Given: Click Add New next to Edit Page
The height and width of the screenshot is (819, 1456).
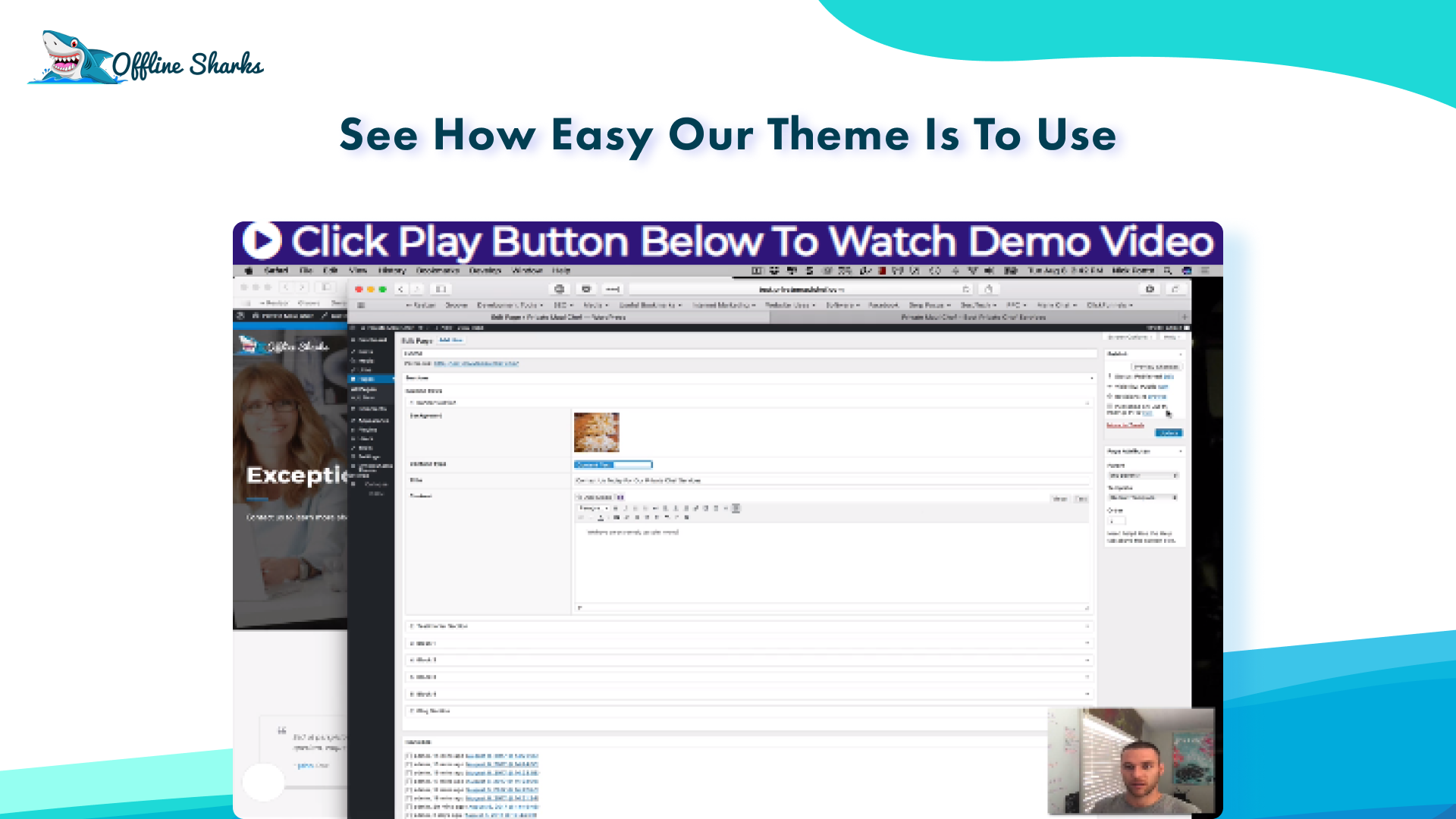Looking at the screenshot, I should 451,340.
